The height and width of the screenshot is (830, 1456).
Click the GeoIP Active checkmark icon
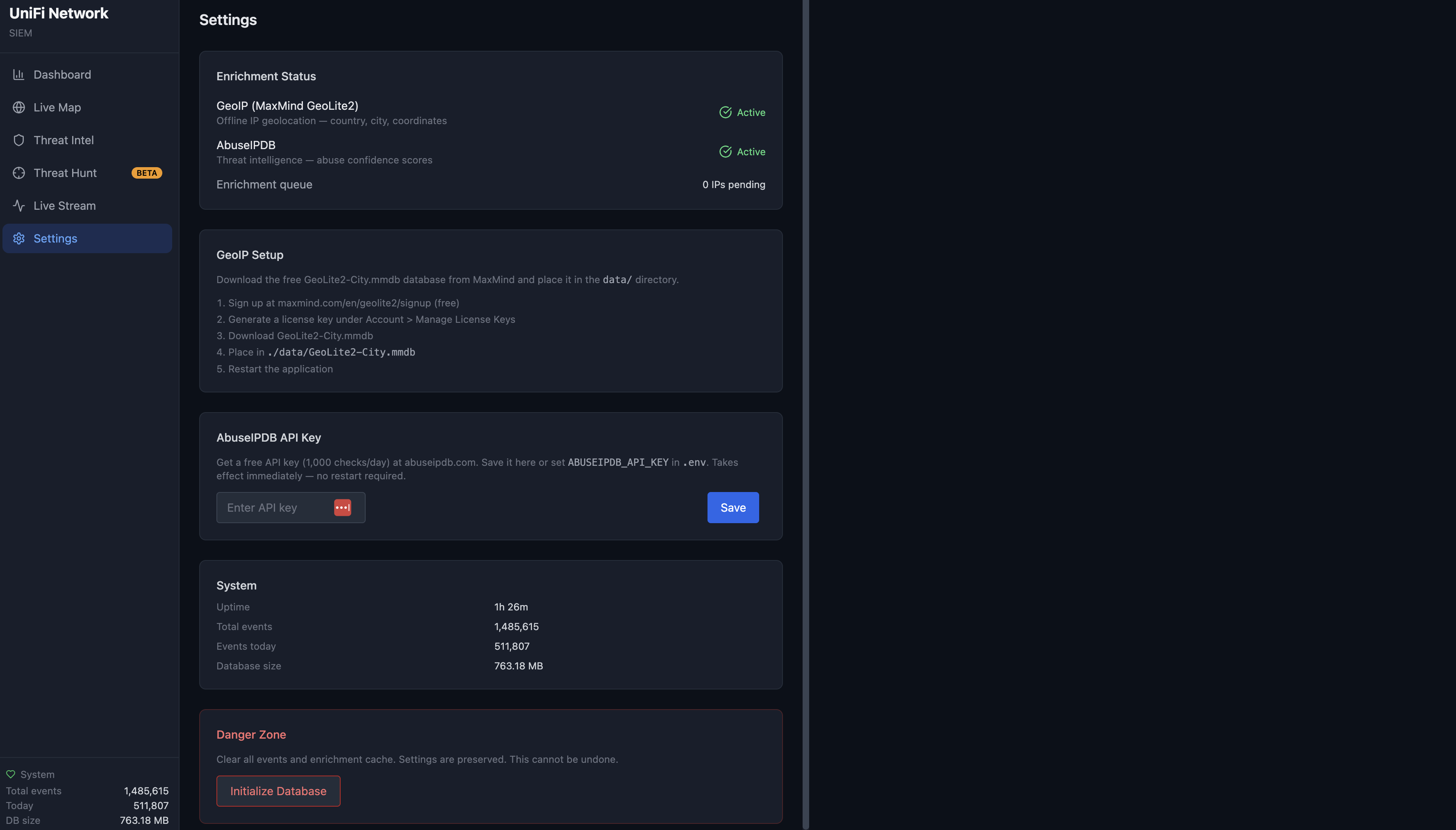click(x=725, y=112)
